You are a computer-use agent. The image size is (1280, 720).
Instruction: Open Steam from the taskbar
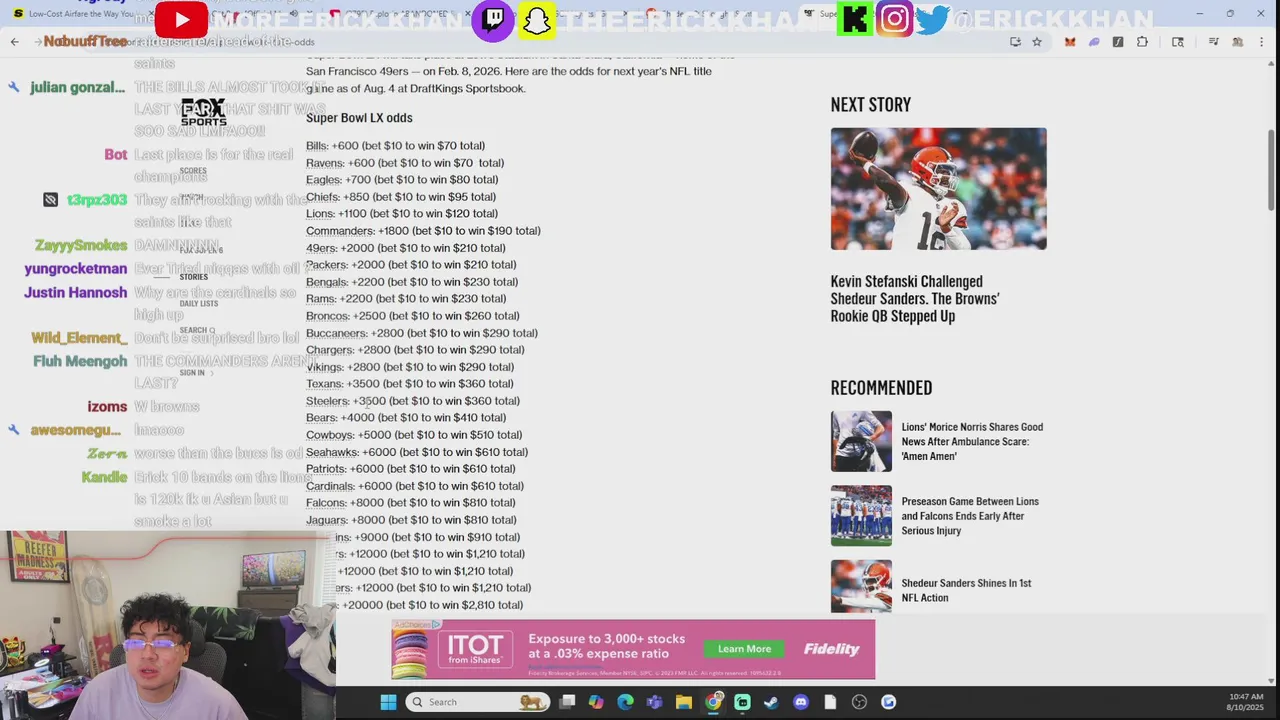pyautogui.click(x=771, y=702)
